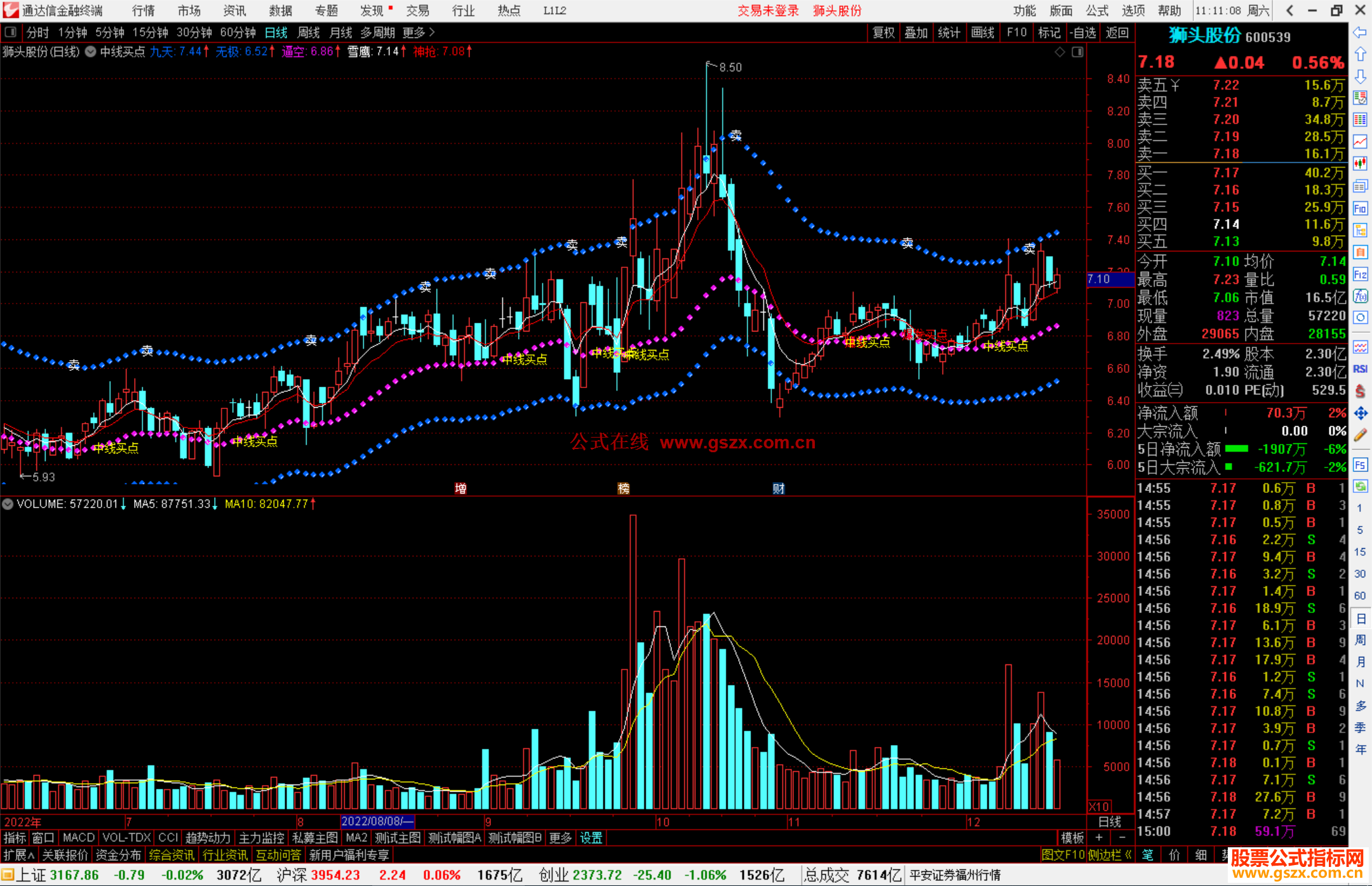Screen dimensions: 1372x886
Task: Select the pencil drawing tool icon
Action: pos(1360,436)
